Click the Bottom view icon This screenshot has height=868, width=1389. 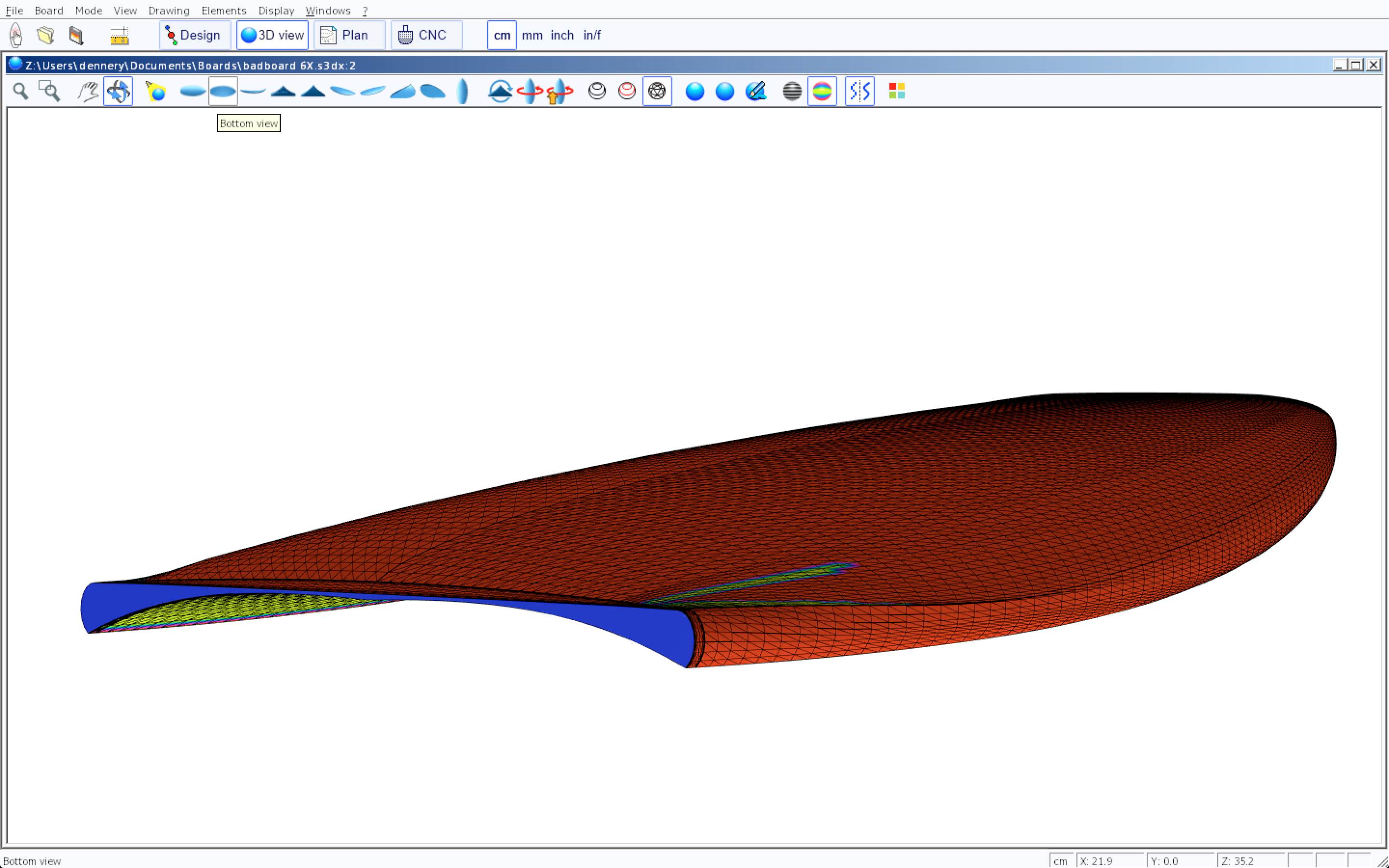click(223, 91)
